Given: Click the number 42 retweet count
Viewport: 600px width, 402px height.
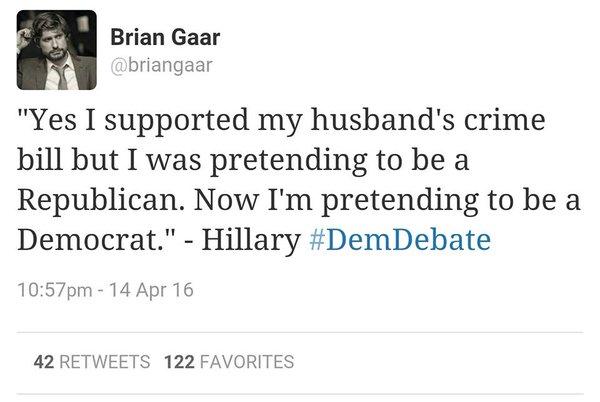Looking at the screenshot, I should click(x=44, y=361).
